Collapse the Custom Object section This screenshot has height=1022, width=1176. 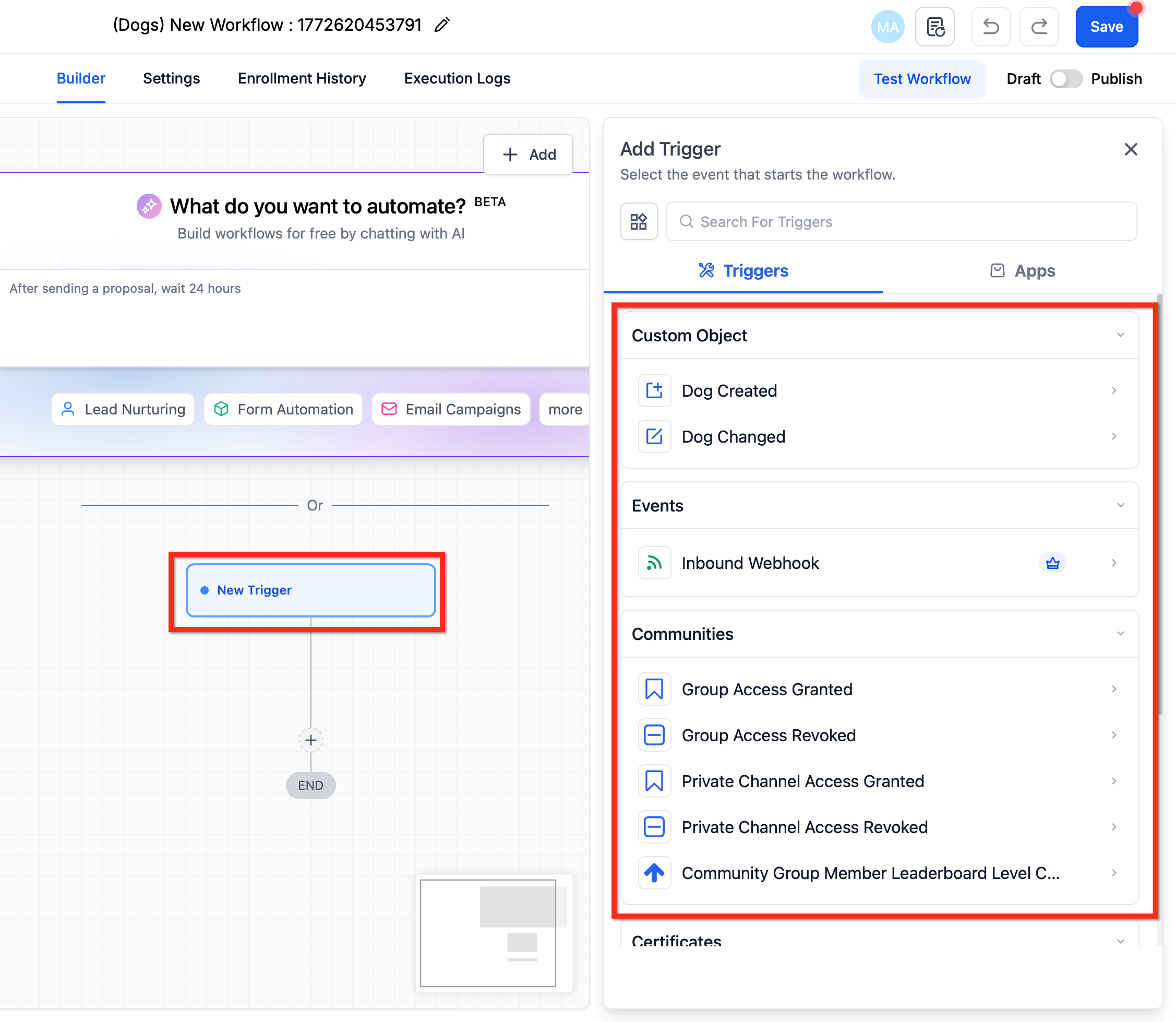[1120, 335]
